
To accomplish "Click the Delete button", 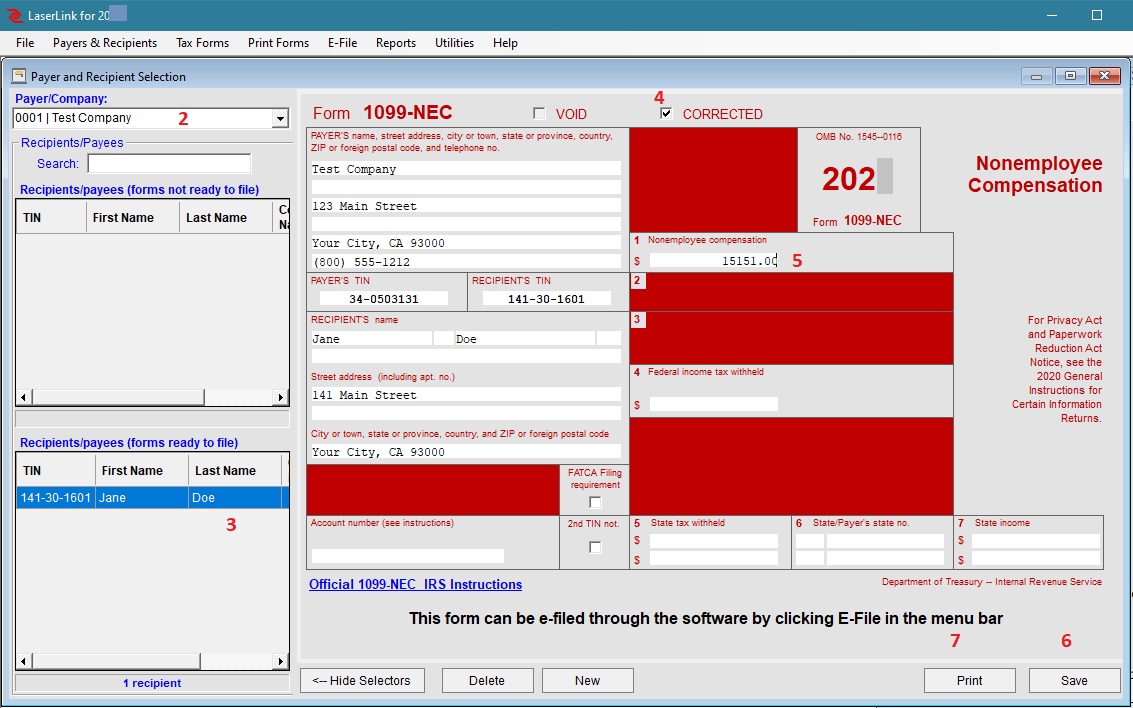I will 487,681.
